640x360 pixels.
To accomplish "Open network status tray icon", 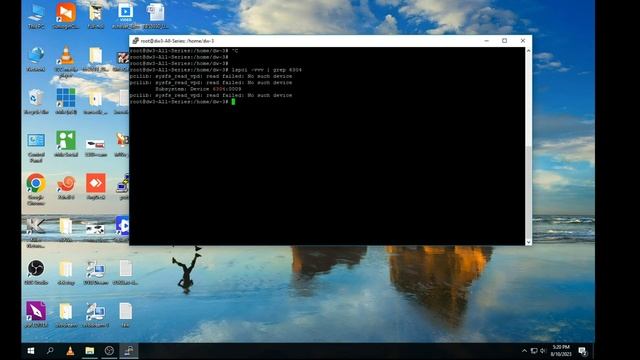I will click(534, 351).
